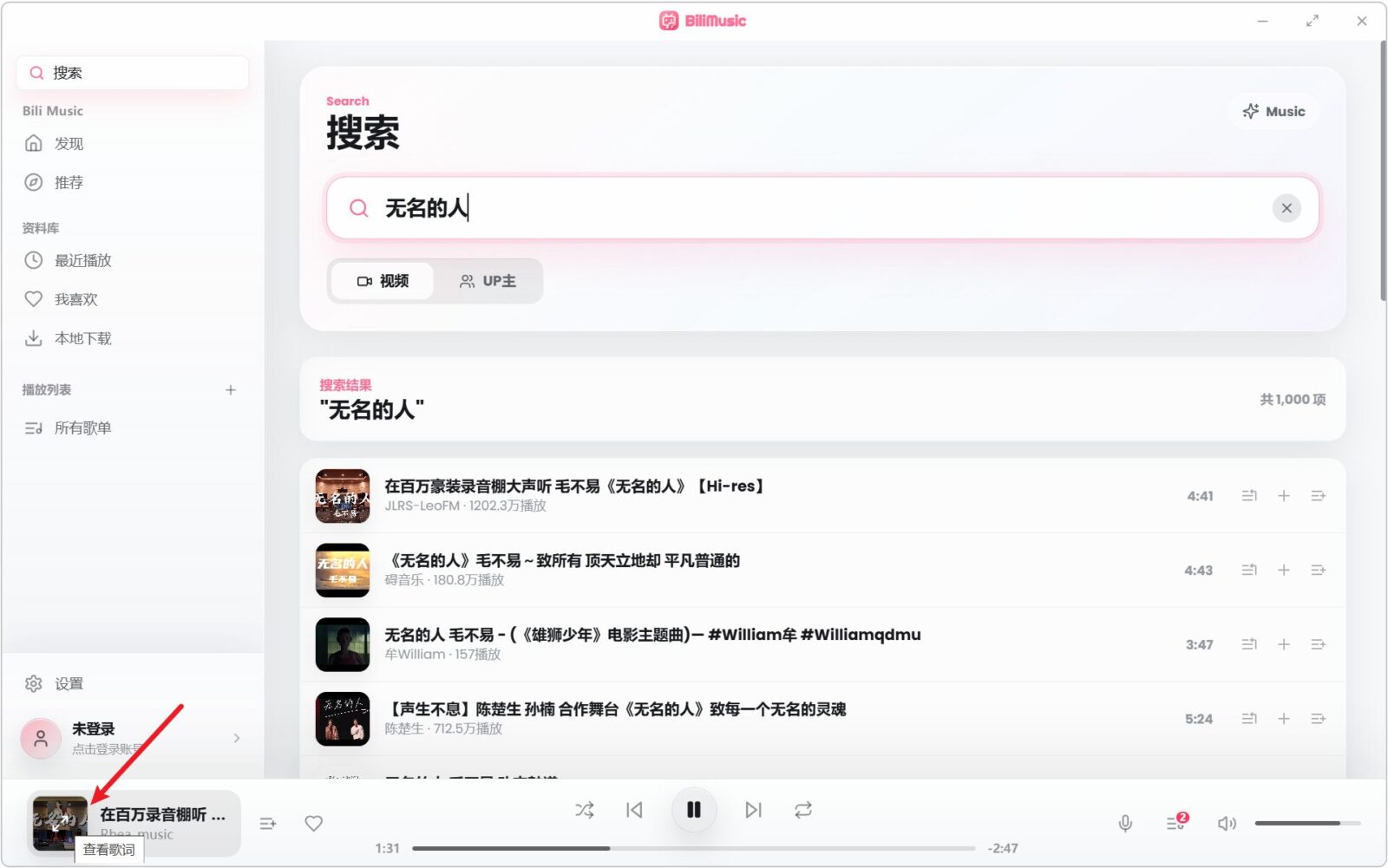
Task: Click the 牟William thumbnail image
Action: 343,644
